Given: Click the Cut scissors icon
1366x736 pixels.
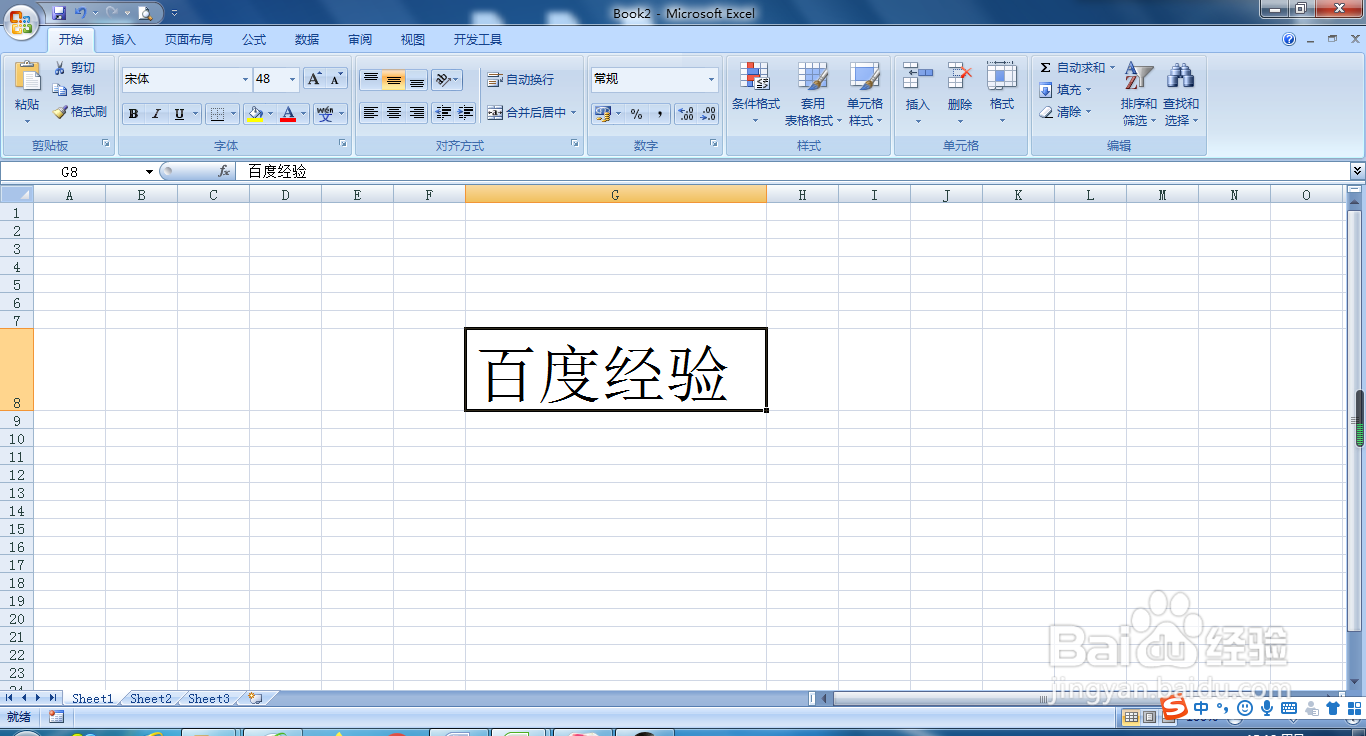Looking at the screenshot, I should 60,68.
